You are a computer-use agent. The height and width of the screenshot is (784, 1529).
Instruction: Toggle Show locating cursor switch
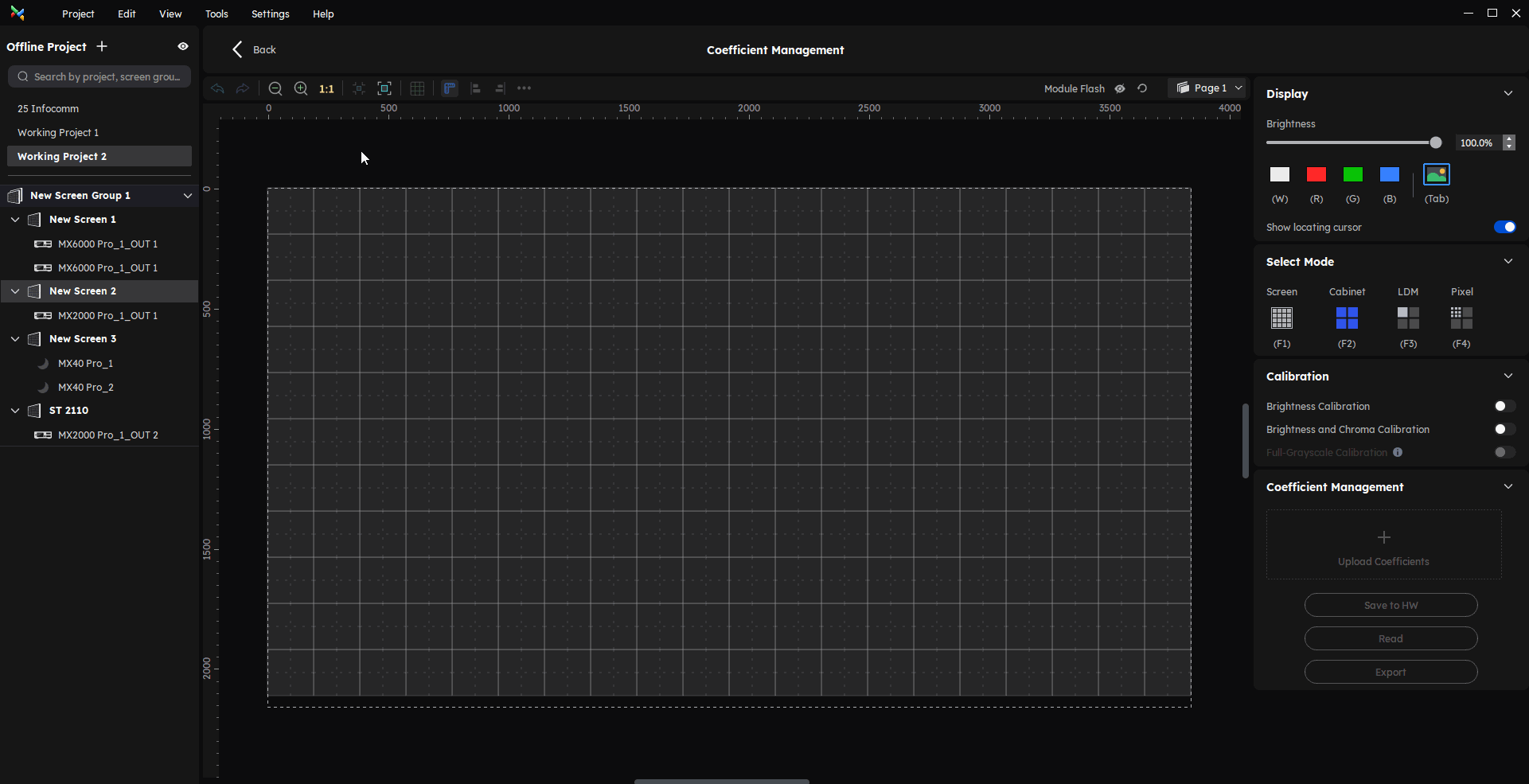coord(1504,227)
